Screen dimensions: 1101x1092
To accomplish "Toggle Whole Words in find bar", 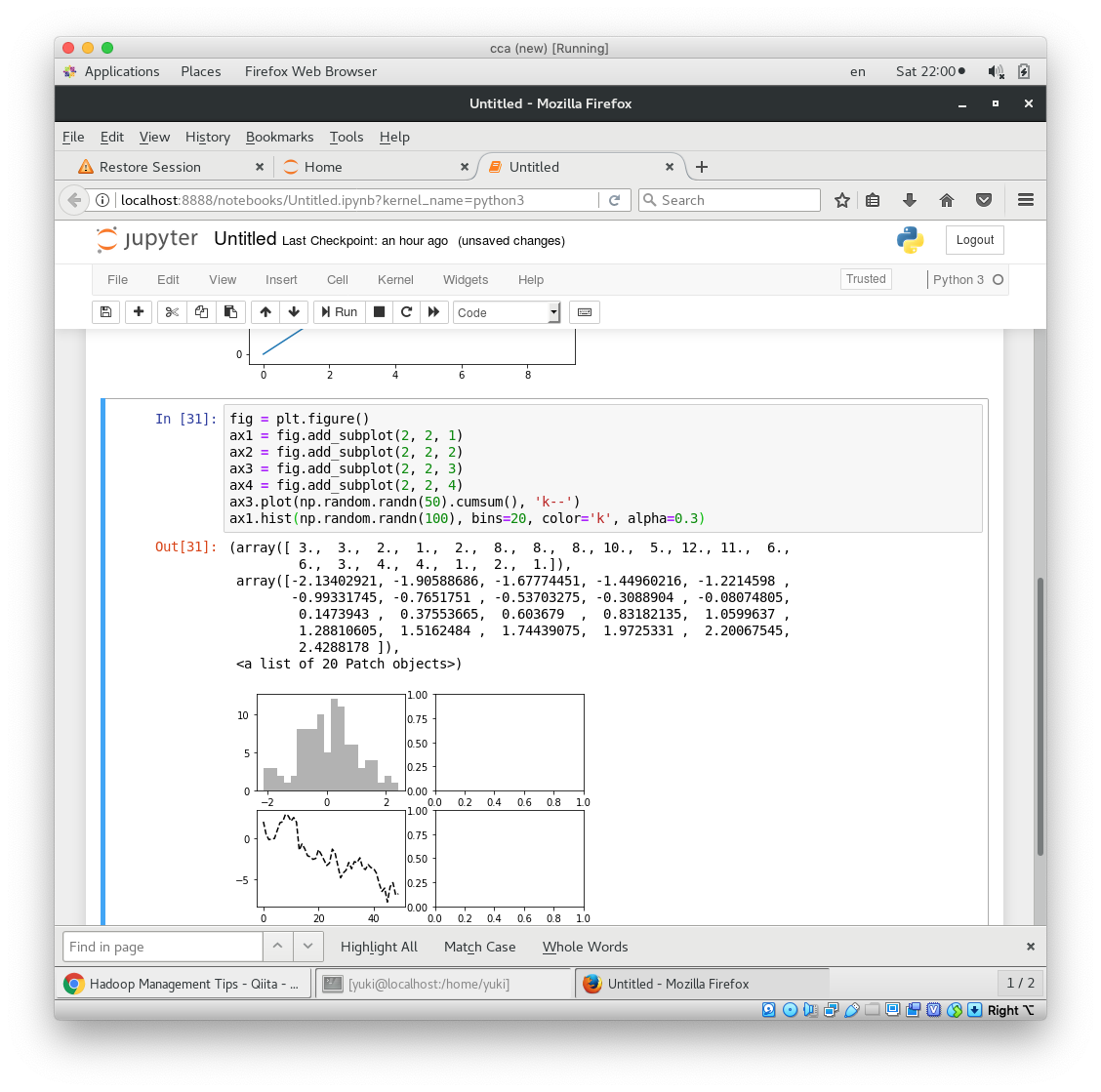I will (585, 947).
